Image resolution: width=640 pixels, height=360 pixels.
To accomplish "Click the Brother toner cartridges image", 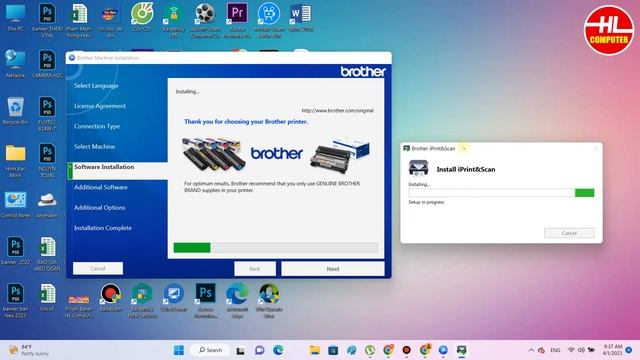I will (214, 154).
